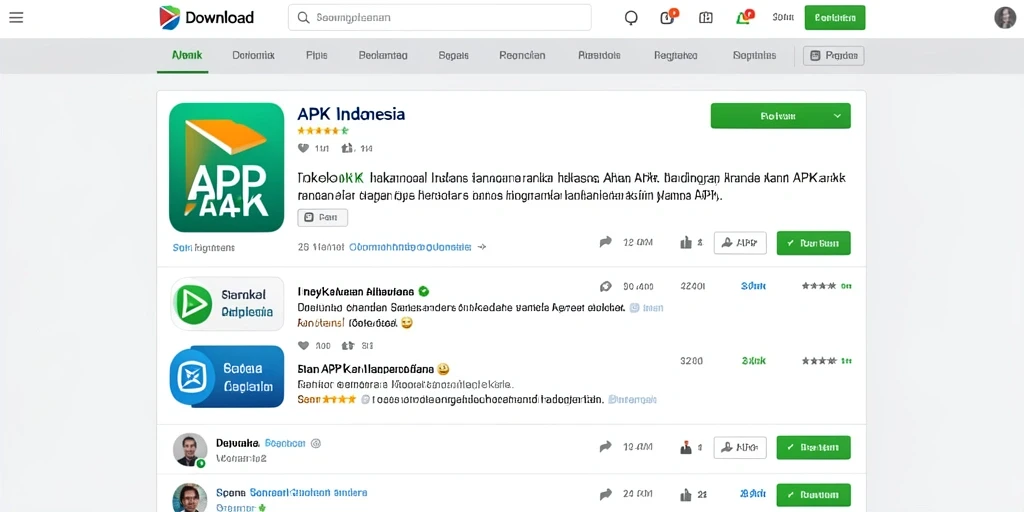Click the person icon in the Dejumke row
The image size is (1024, 512).
[x=686, y=447]
